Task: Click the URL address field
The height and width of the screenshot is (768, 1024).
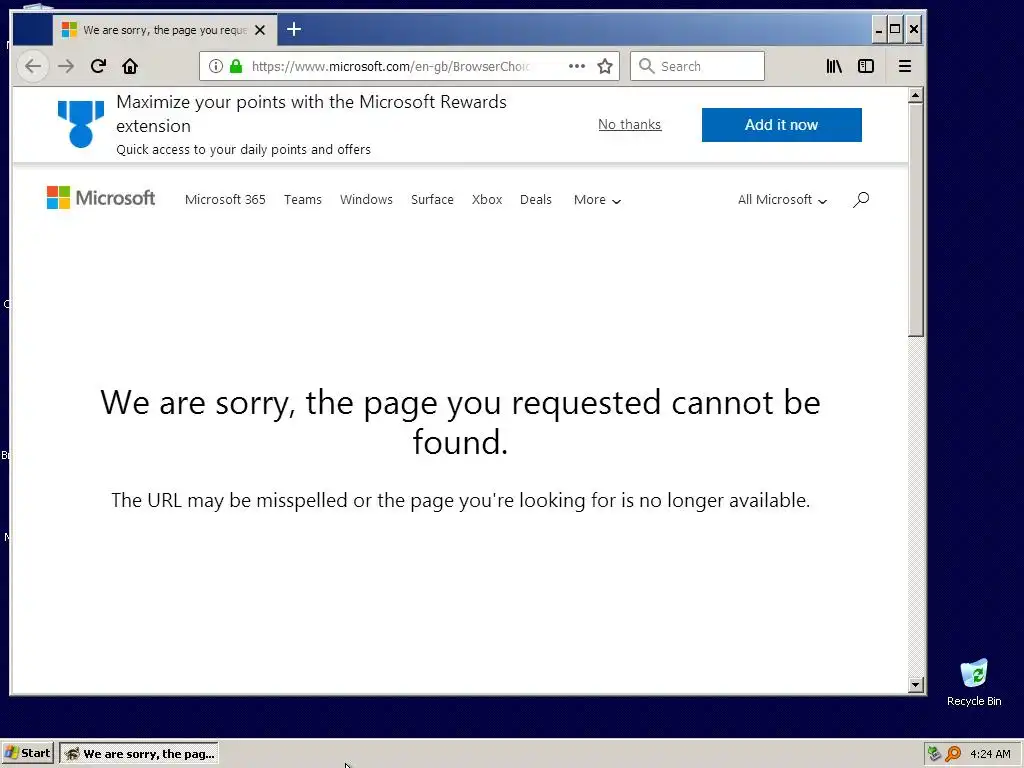Action: tap(390, 66)
